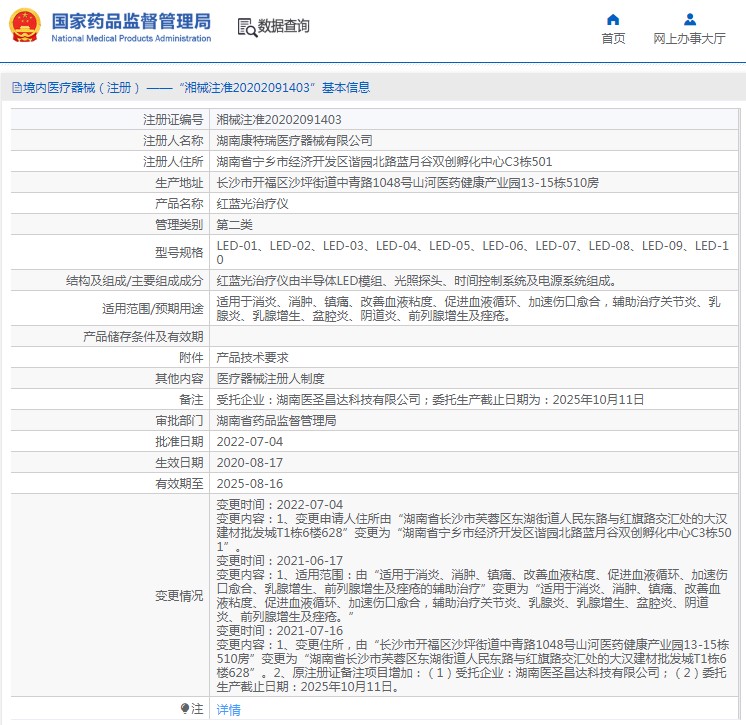The image size is (746, 725).
Task: Click the 批准日期 row label
Action: coord(179,441)
